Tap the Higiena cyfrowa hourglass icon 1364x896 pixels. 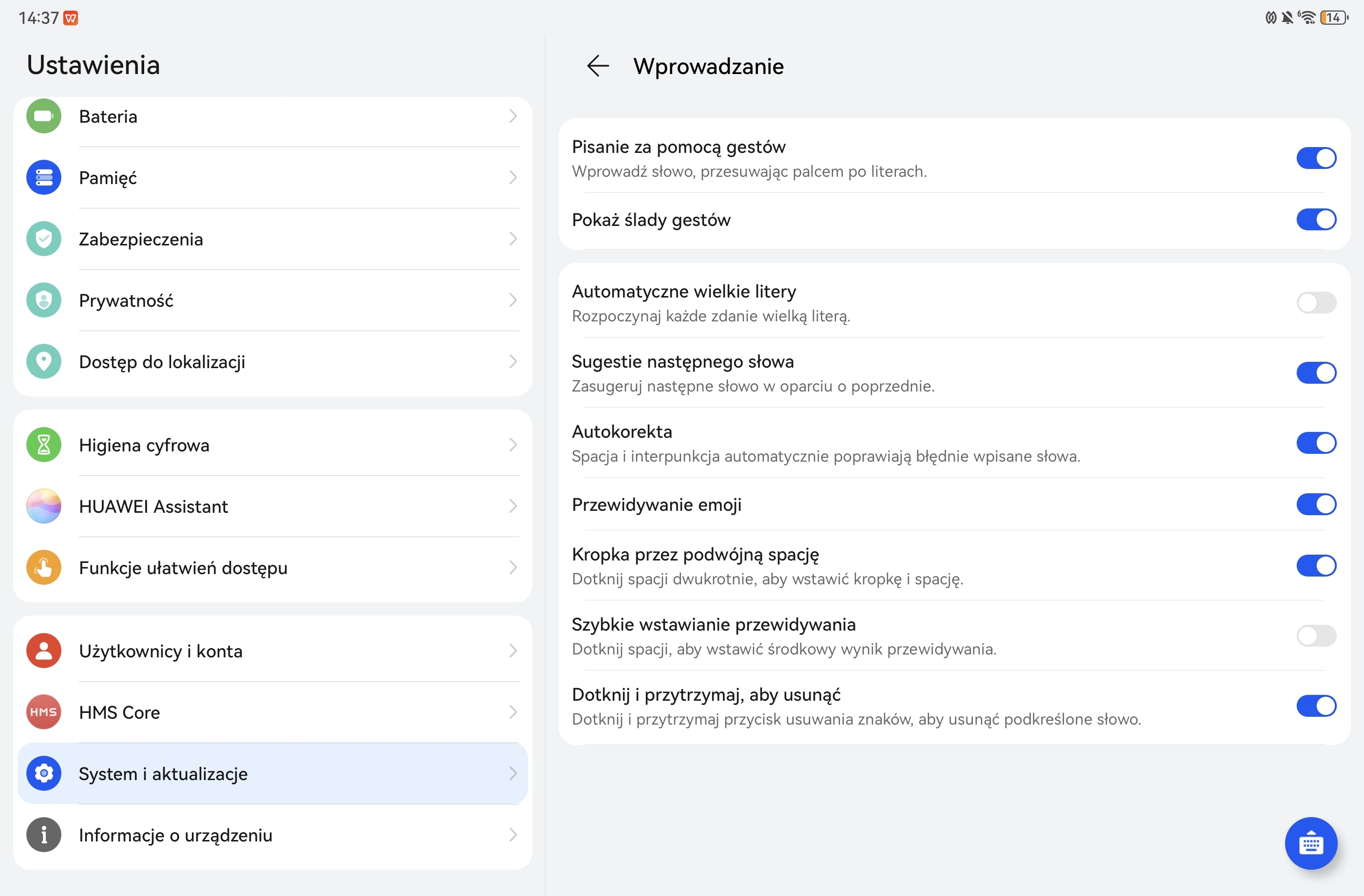coord(43,445)
